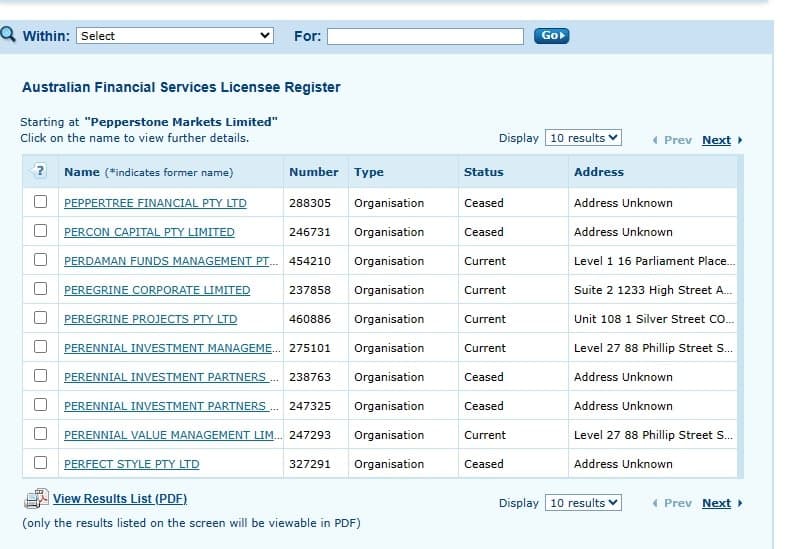This screenshot has width=787, height=549.
Task: Open the bottom Display 10 results dropdown
Action: tap(584, 503)
